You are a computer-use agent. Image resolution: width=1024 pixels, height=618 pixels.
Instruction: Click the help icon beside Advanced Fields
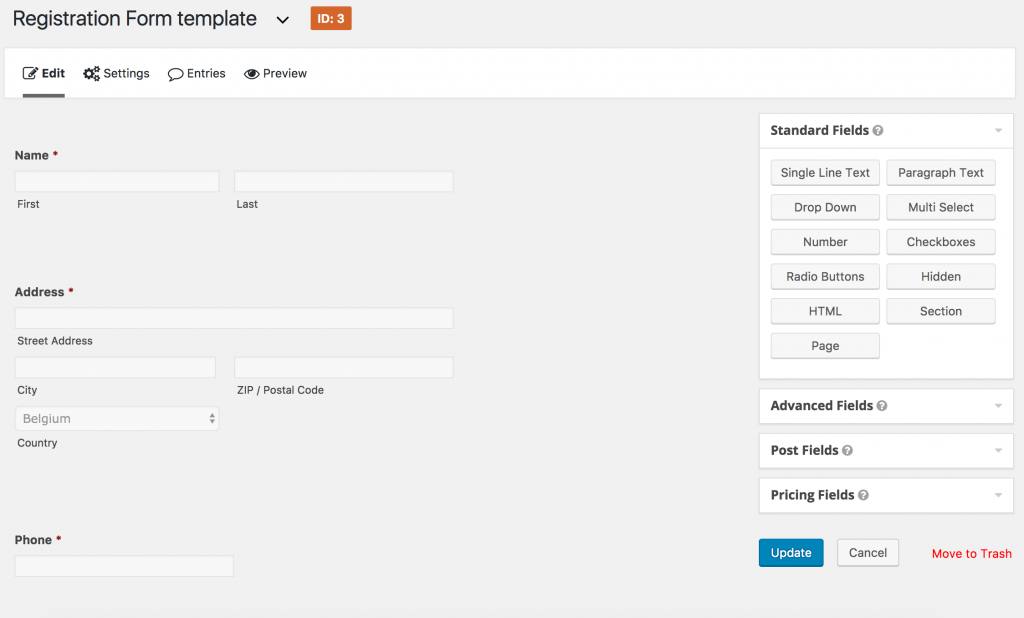882,406
